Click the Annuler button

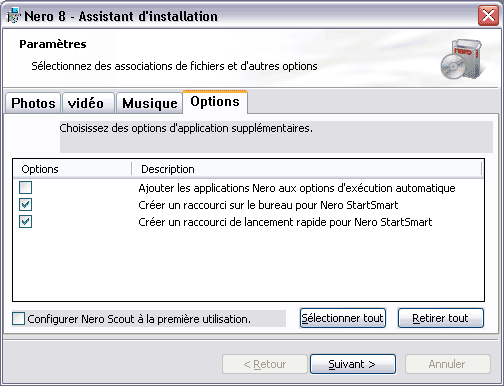448,364
